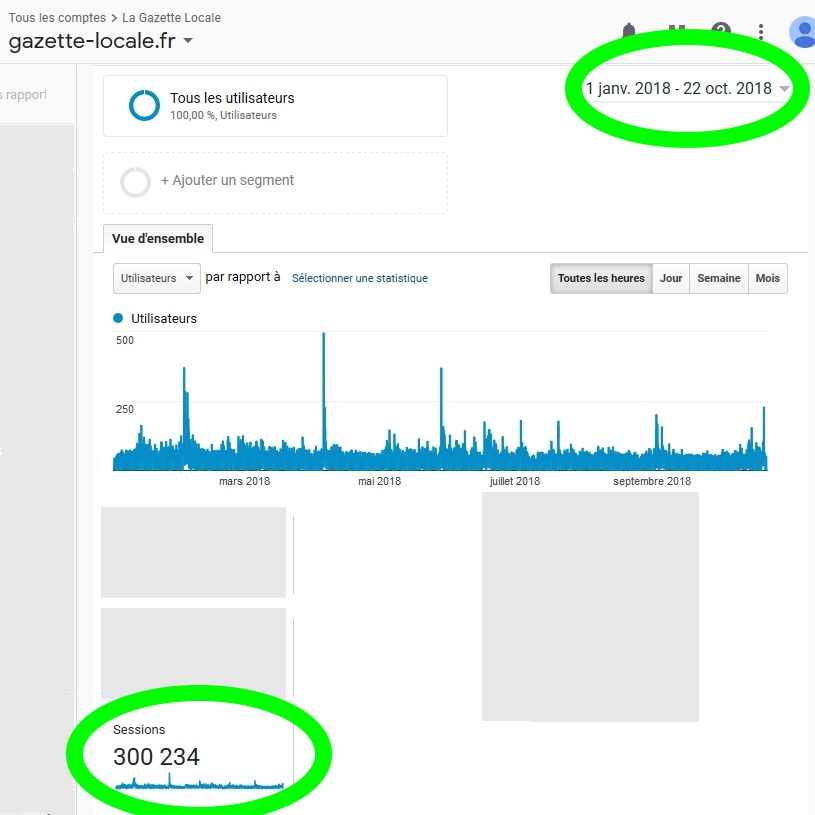
Task: Expand the gazette-locale.fr property selector arrow
Action: click(188, 41)
